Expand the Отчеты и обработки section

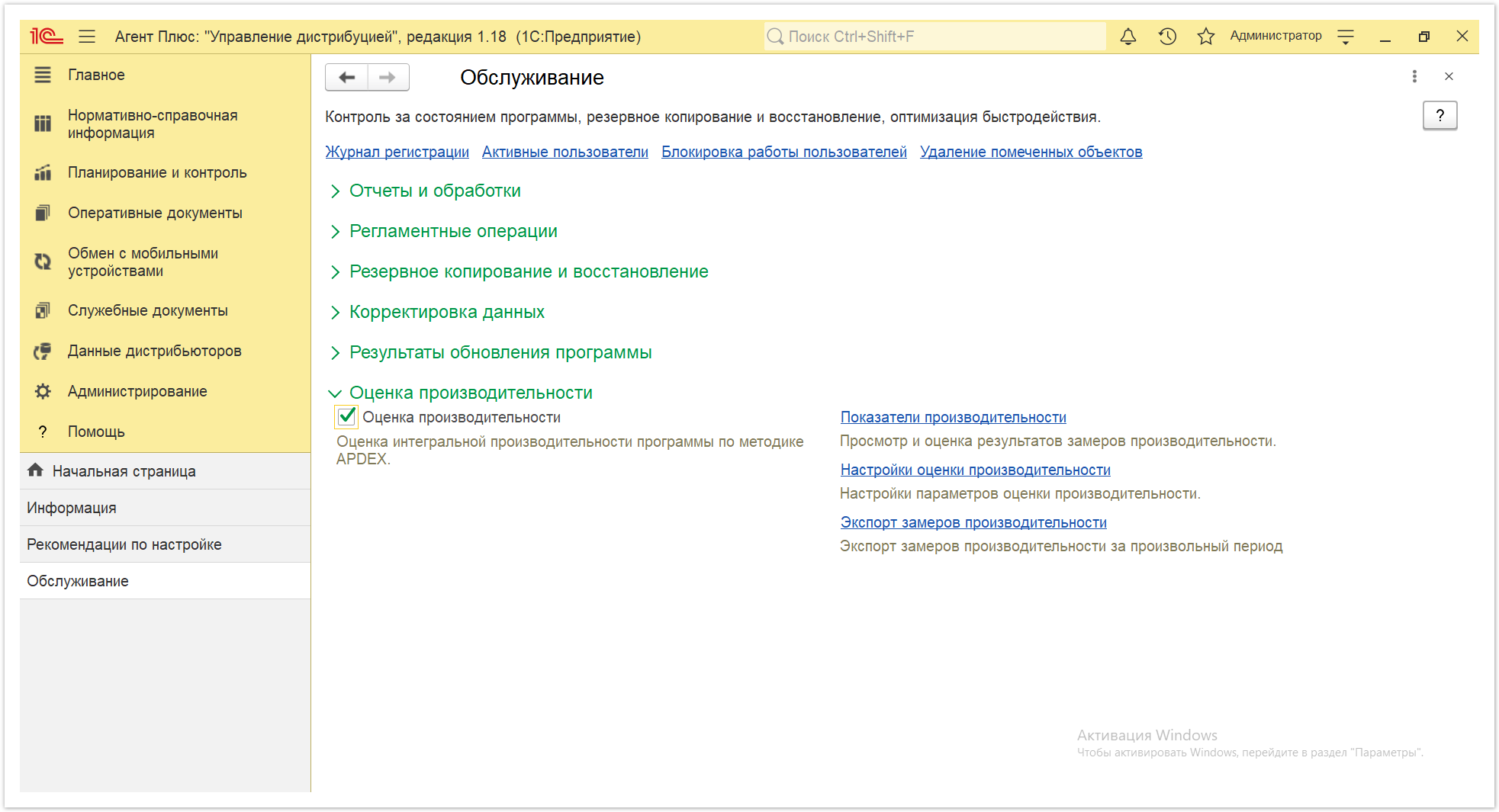[435, 191]
